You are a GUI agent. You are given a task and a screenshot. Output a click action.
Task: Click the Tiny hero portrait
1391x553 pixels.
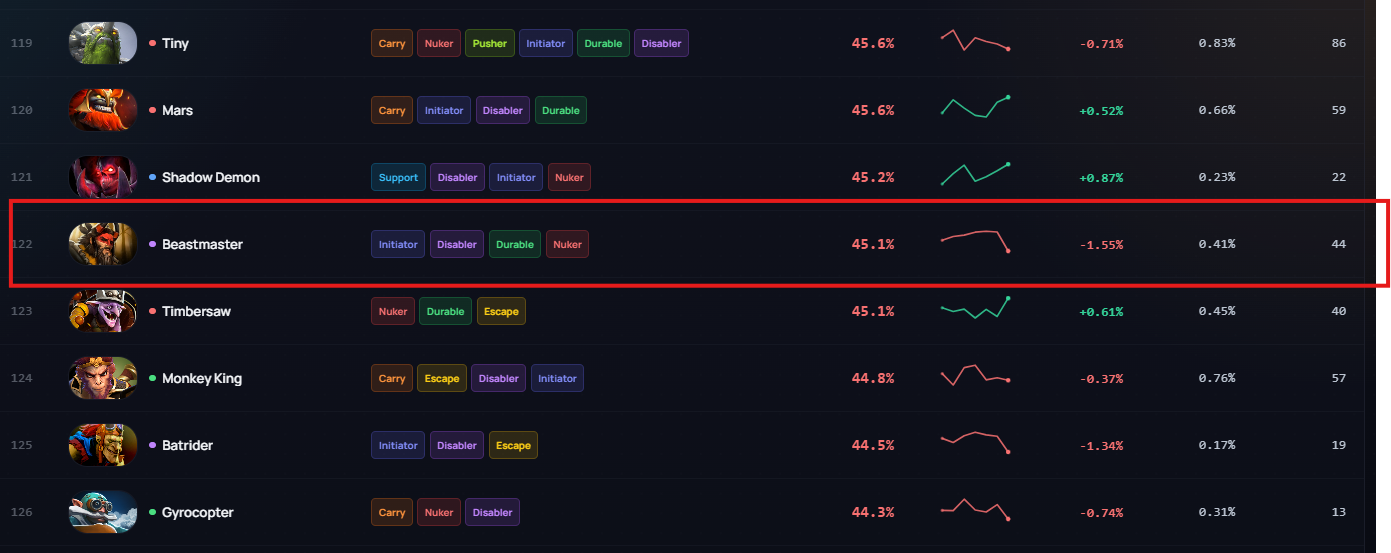[x=103, y=43]
